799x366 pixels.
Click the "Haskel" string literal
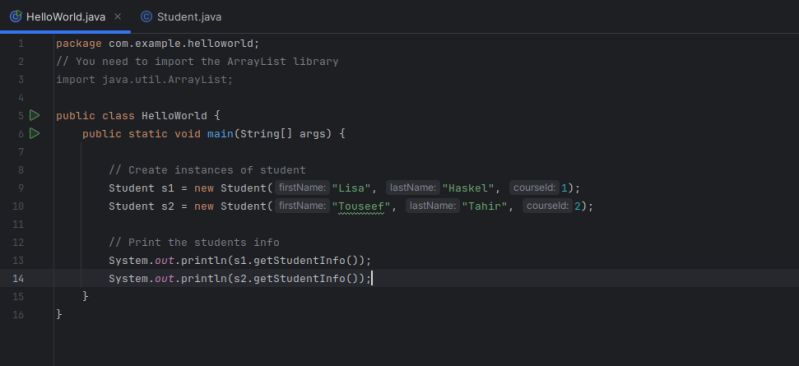pos(468,188)
